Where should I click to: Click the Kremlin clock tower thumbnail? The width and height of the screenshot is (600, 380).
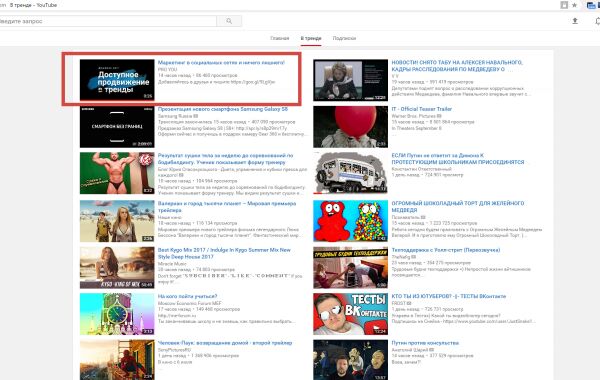pyautogui.click(x=117, y=314)
